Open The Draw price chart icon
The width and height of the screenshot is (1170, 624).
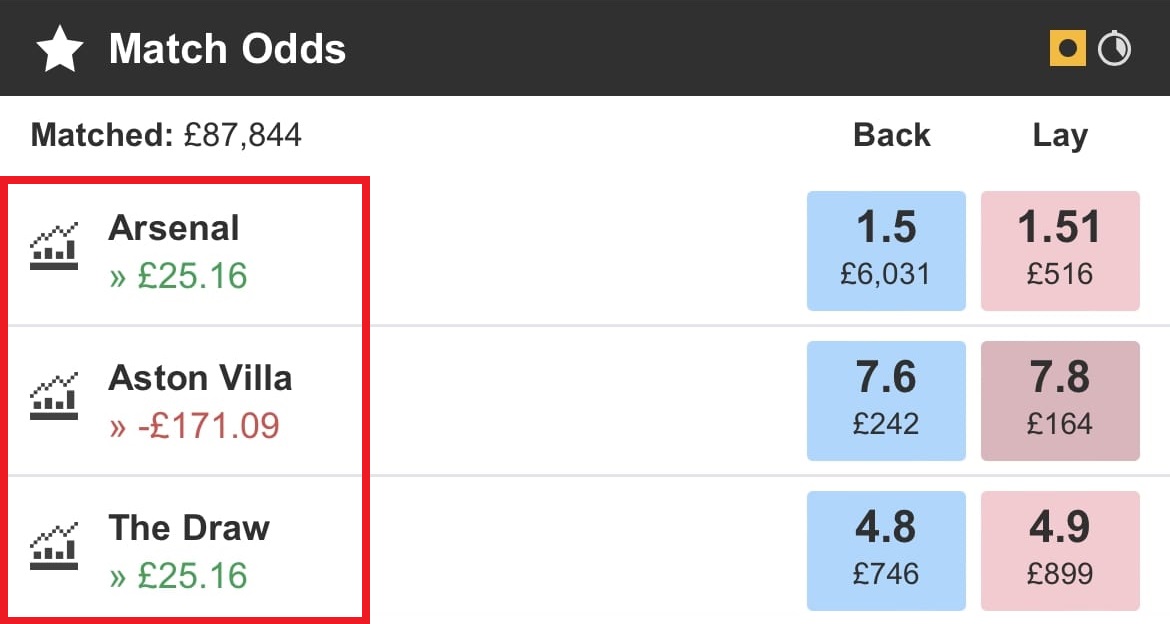(54, 548)
